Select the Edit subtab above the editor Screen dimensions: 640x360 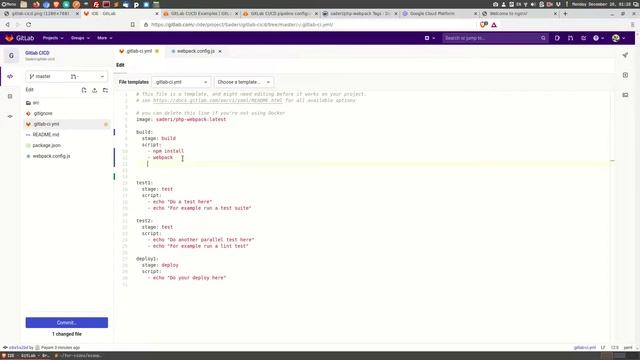tap(120, 65)
